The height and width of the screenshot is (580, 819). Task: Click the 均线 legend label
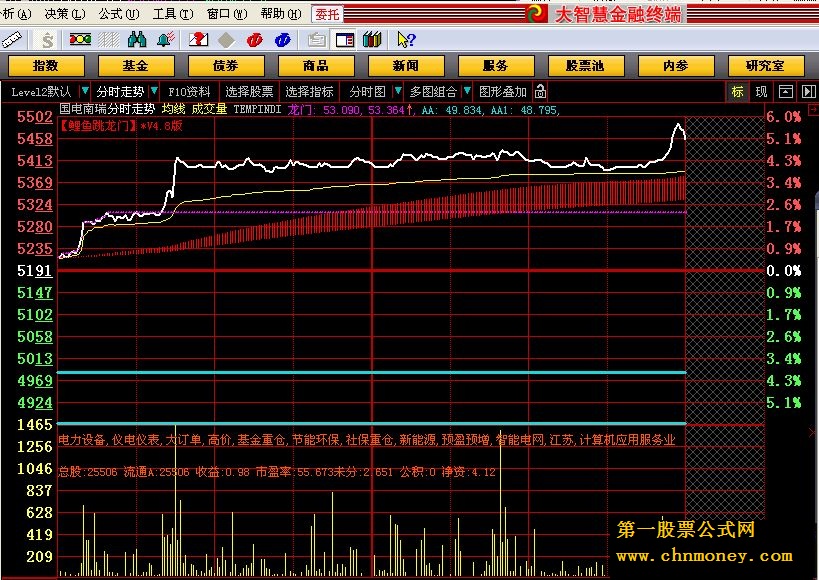coord(173,109)
